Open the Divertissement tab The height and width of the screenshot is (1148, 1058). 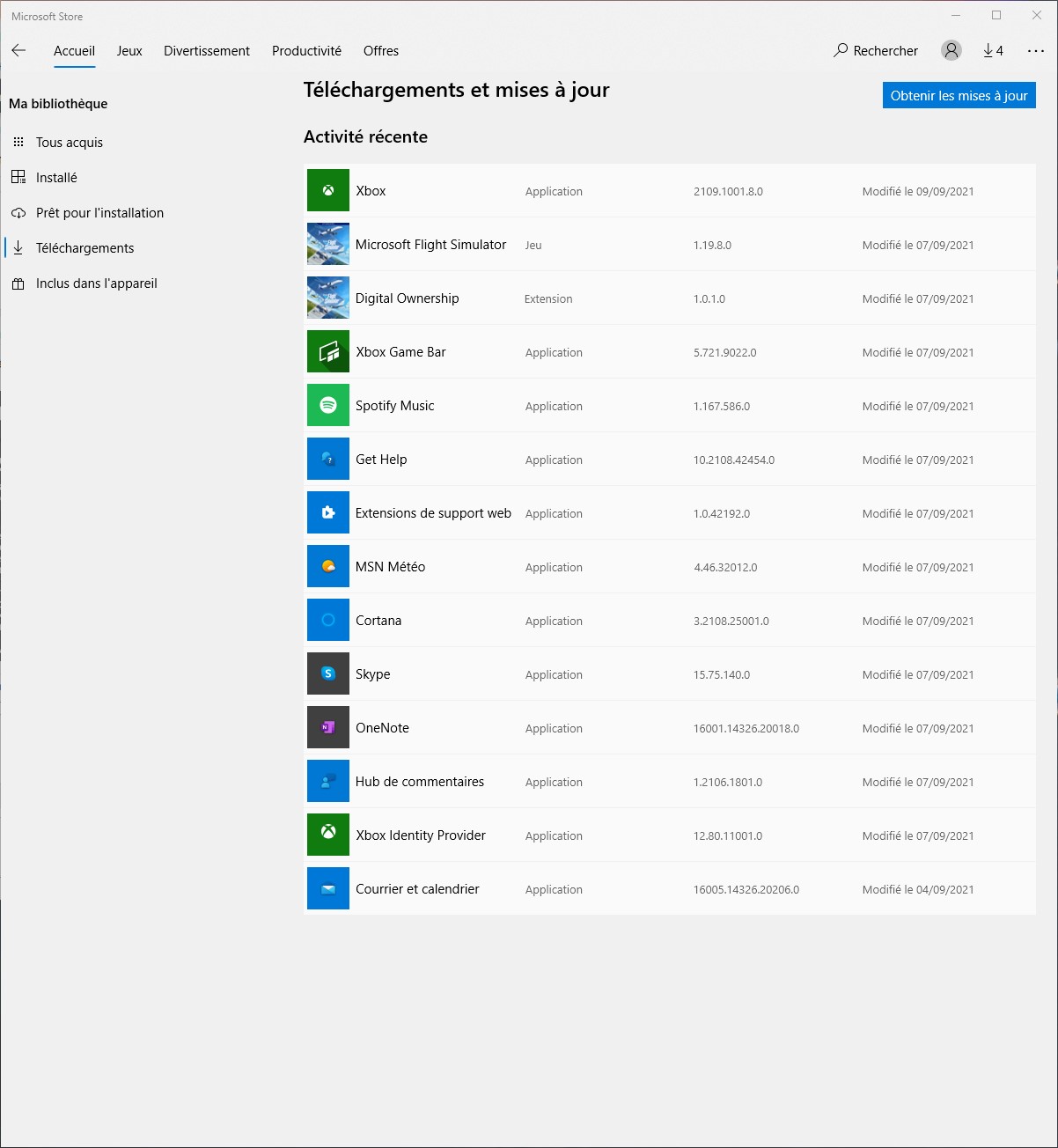coord(207,51)
